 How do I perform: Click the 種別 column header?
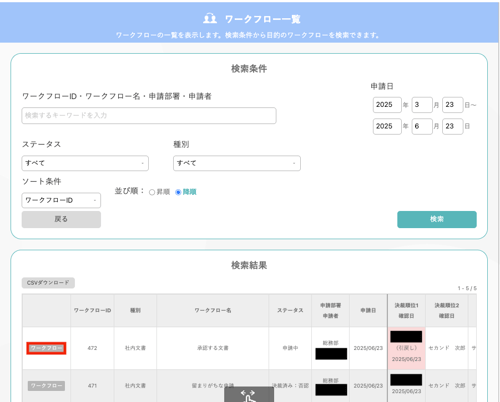(135, 310)
